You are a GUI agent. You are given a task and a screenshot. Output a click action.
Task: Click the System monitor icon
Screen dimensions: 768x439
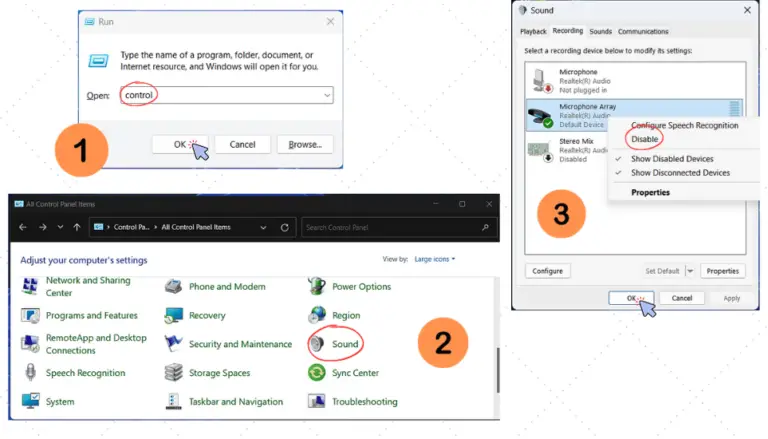pos(30,401)
